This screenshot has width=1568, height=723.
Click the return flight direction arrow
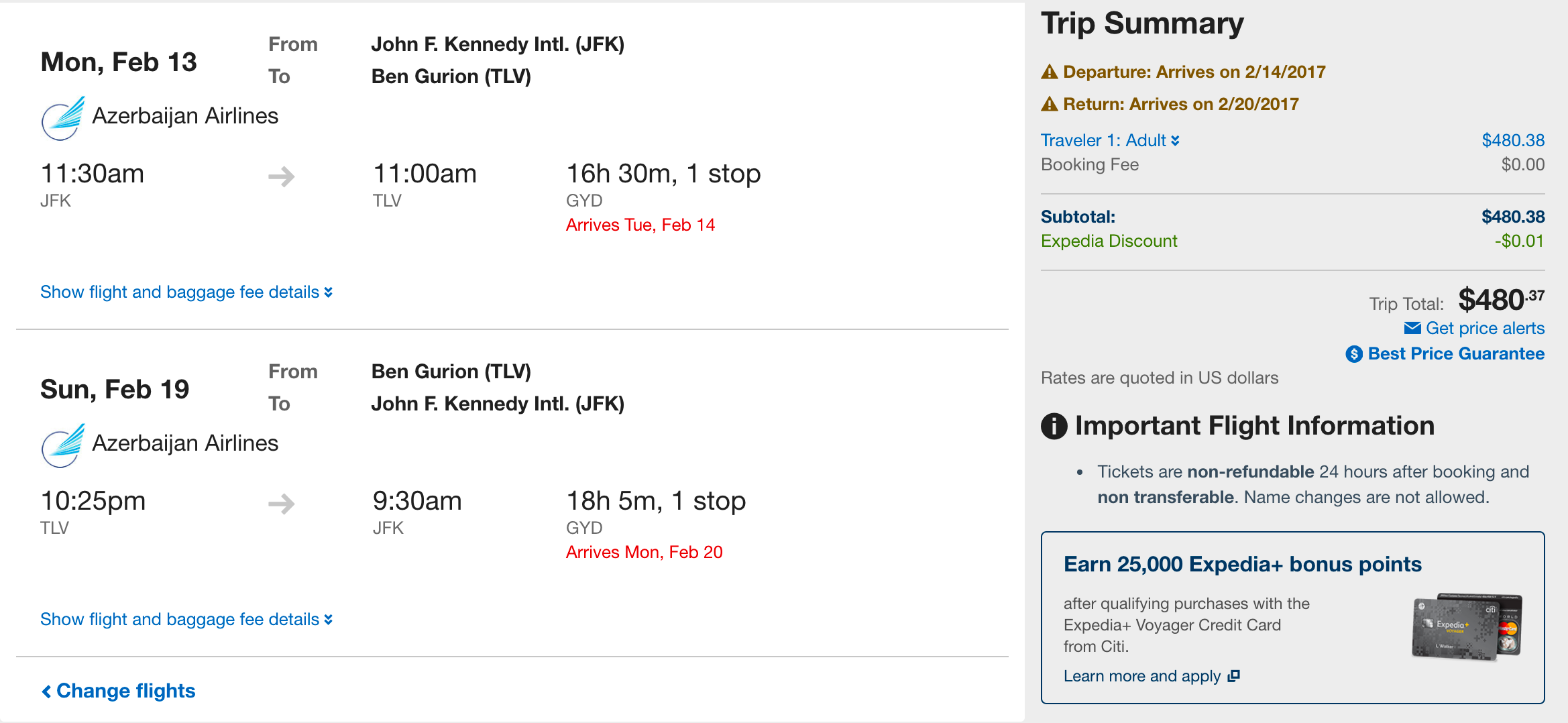point(282,504)
